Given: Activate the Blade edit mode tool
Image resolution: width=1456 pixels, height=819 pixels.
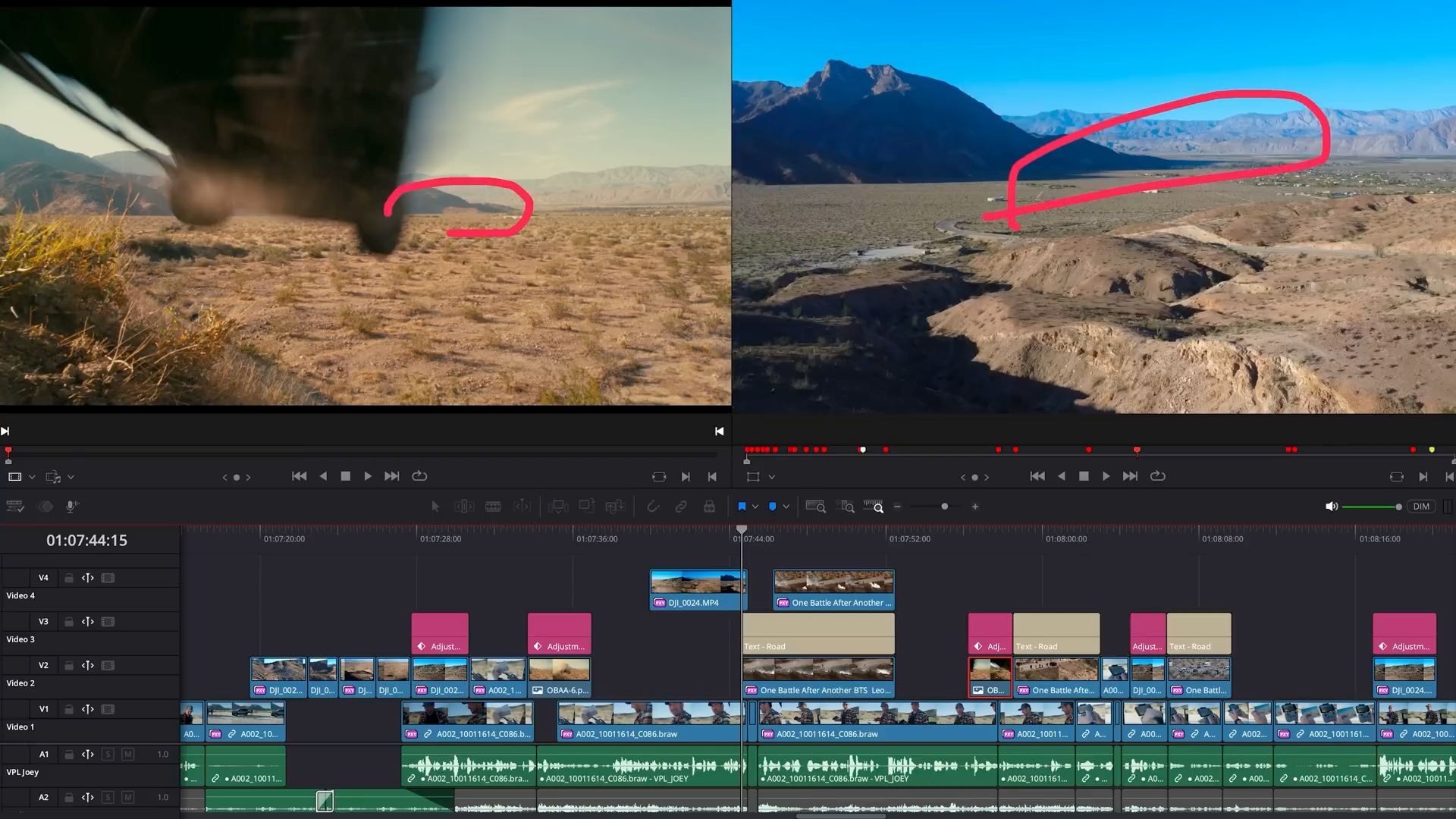Looking at the screenshot, I should [x=493, y=507].
